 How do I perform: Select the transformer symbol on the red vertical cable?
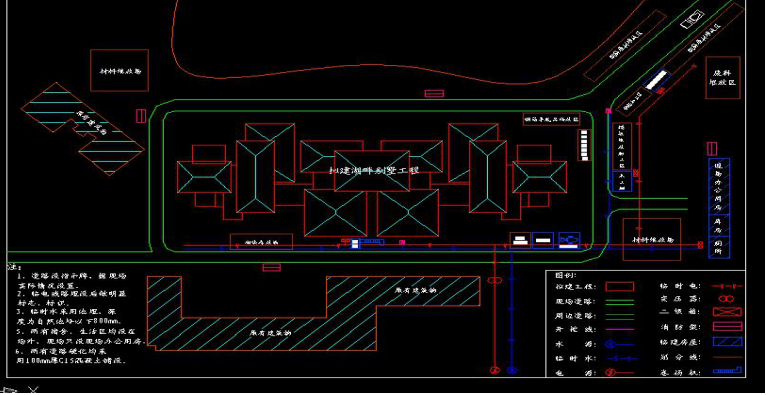click(x=495, y=280)
